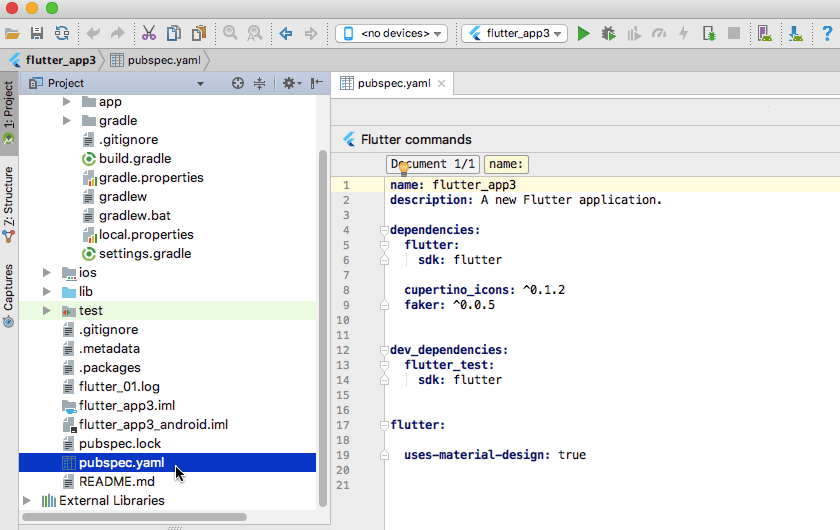The width and height of the screenshot is (840, 530).
Task: Collapse the dependencies block fold marker
Action: point(384,230)
